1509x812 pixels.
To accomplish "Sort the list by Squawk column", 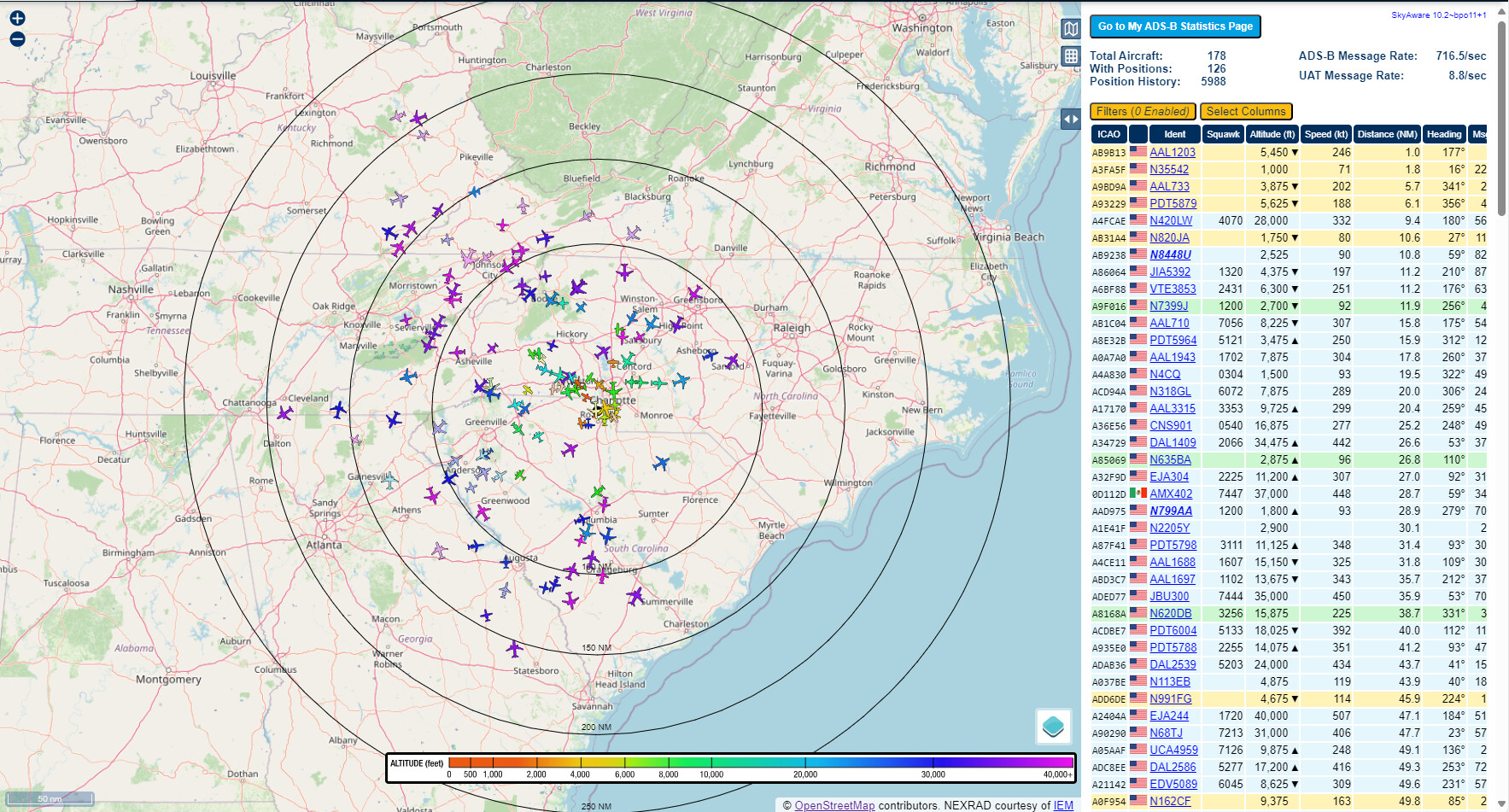I will coord(1223,134).
